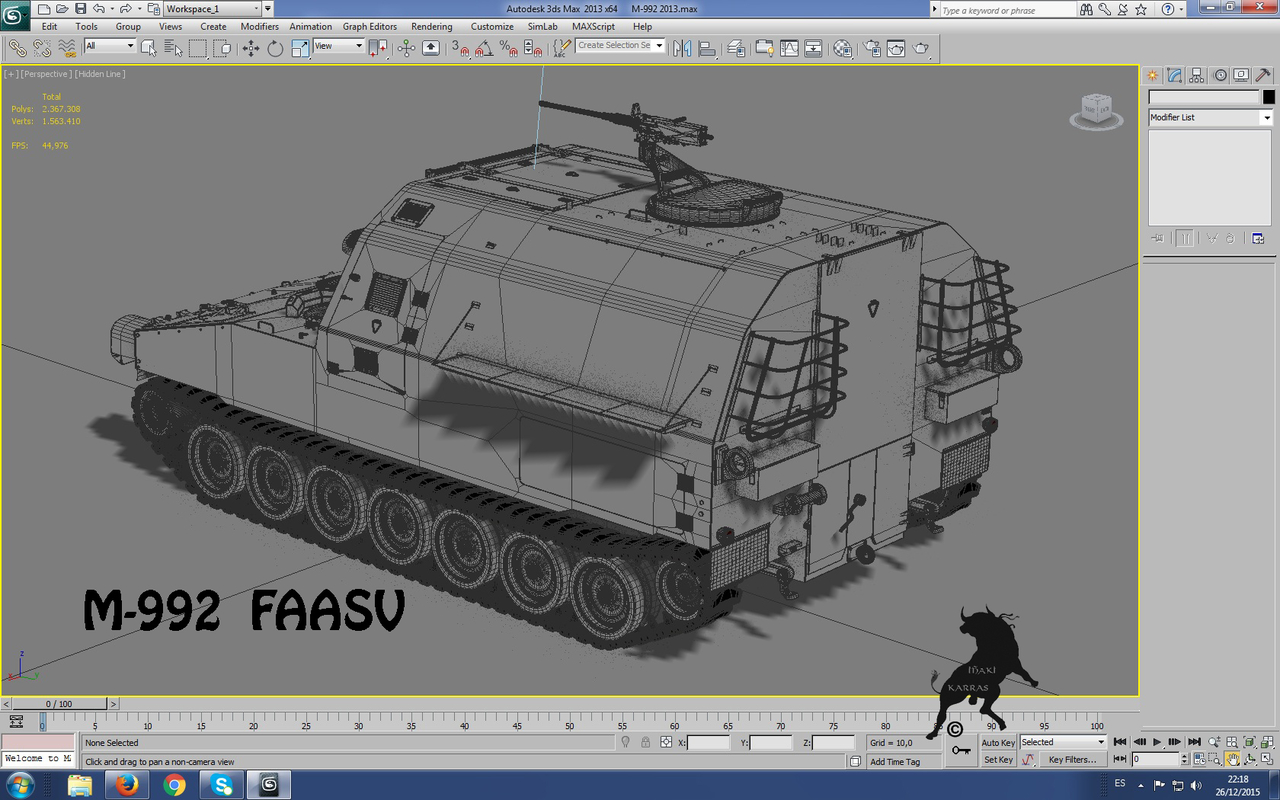
Task: Open the Rendering menu
Action: (x=432, y=27)
